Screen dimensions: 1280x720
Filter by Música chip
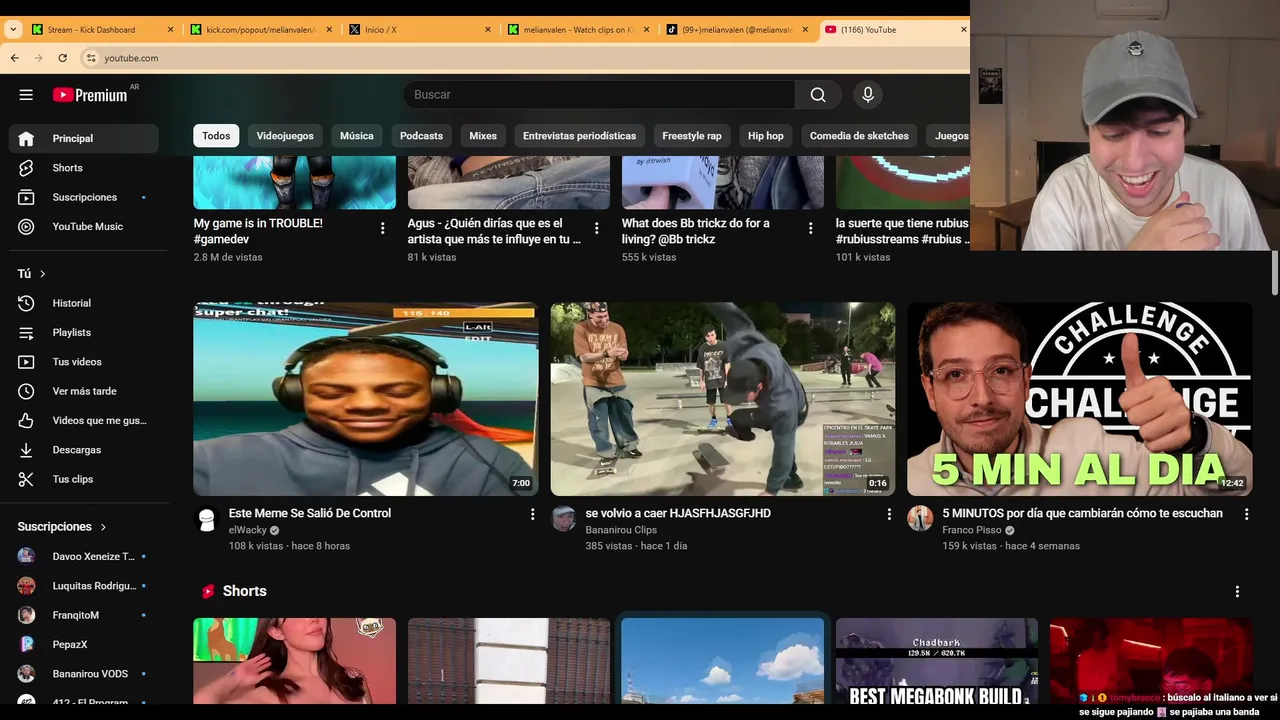[357, 136]
